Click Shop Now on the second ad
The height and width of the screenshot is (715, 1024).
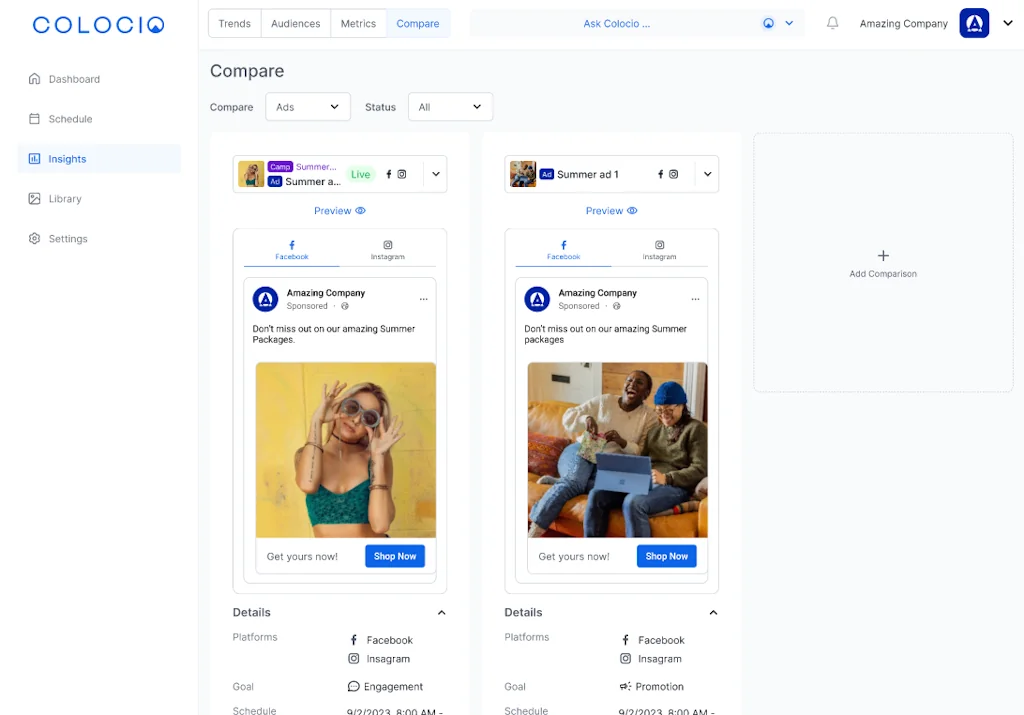point(666,556)
